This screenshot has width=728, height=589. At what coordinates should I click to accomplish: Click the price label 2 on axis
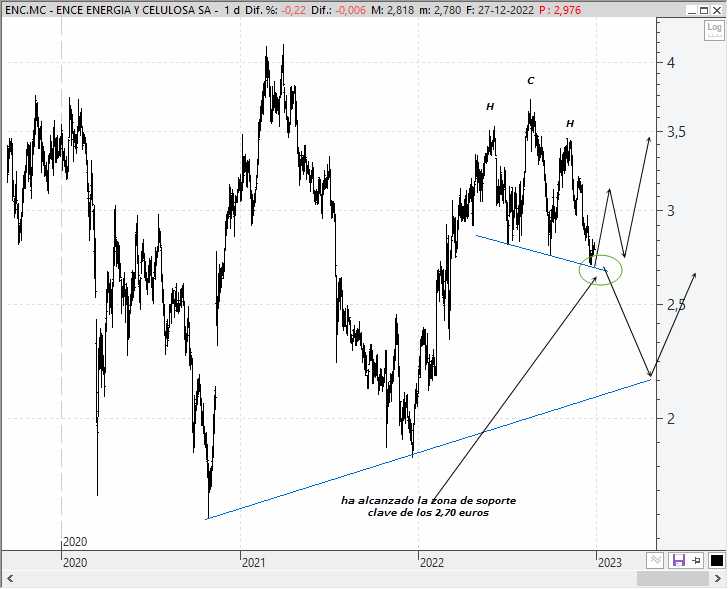671,418
